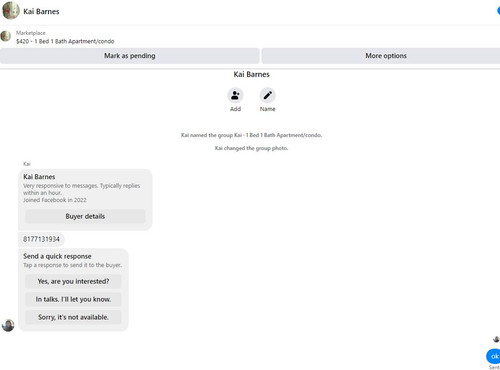Click the pencil Name icon

tap(267, 95)
